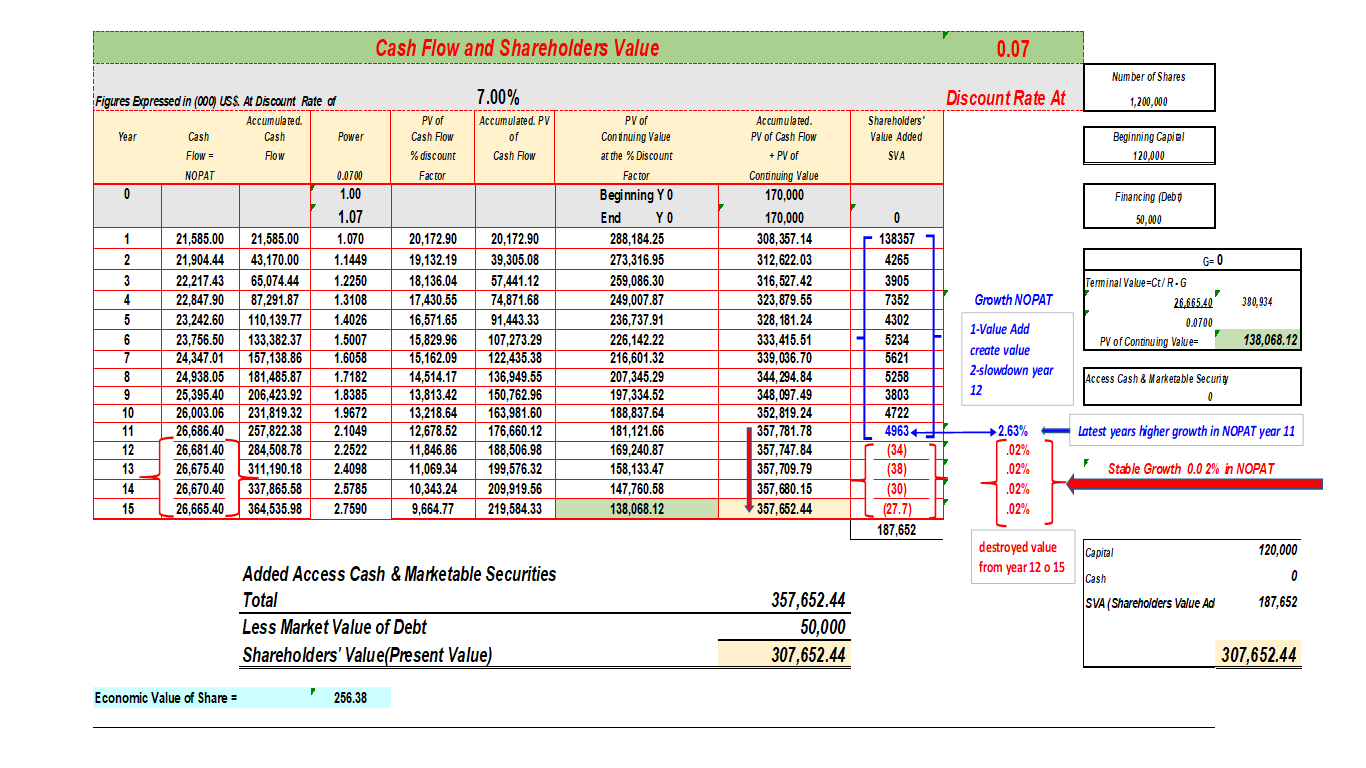This screenshot has height=768, width=1366.
Task: Select the Number of Shares value 1,200,000
Action: 1148,102
